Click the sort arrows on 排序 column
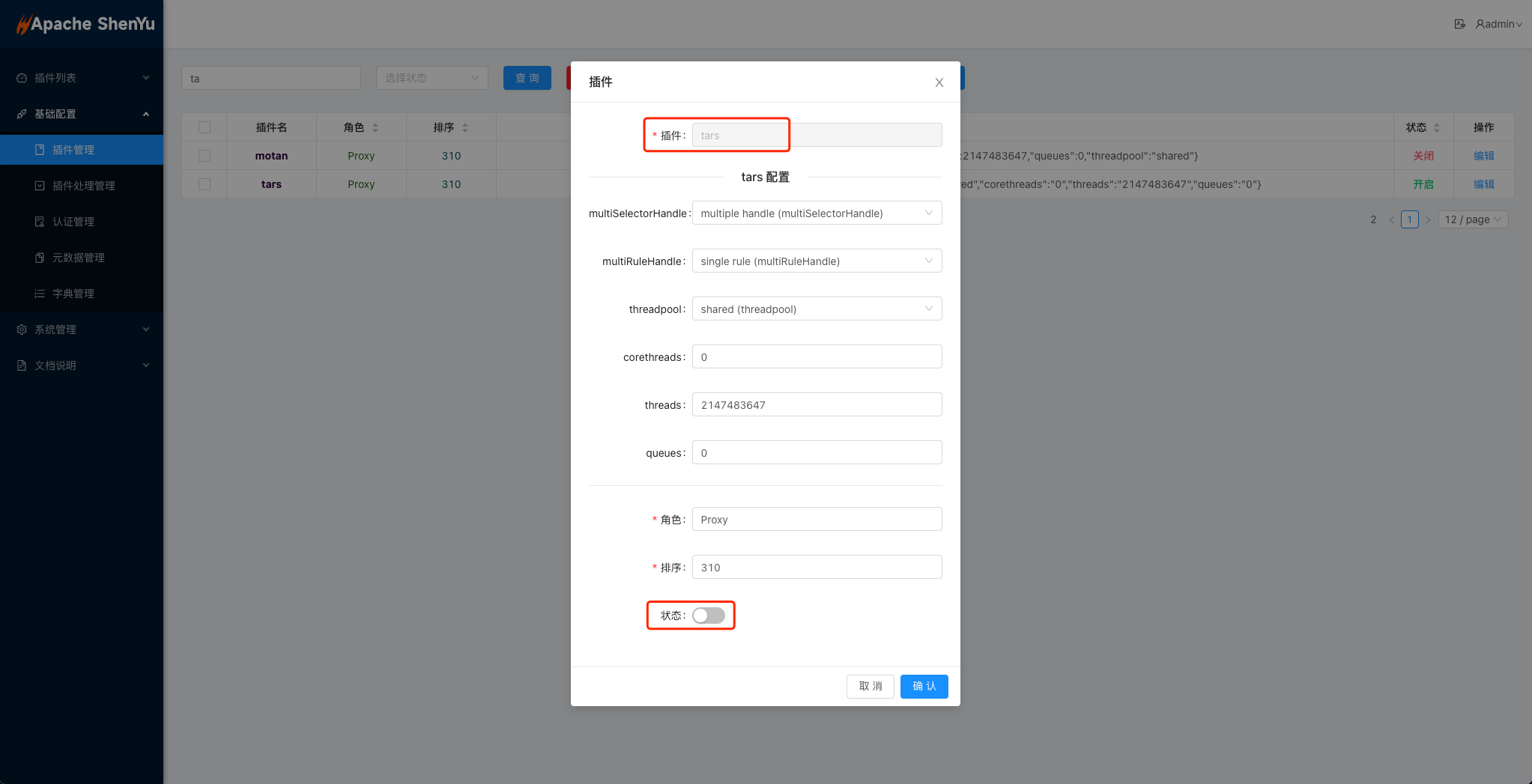Viewport: 1532px width, 784px height. tap(465, 128)
